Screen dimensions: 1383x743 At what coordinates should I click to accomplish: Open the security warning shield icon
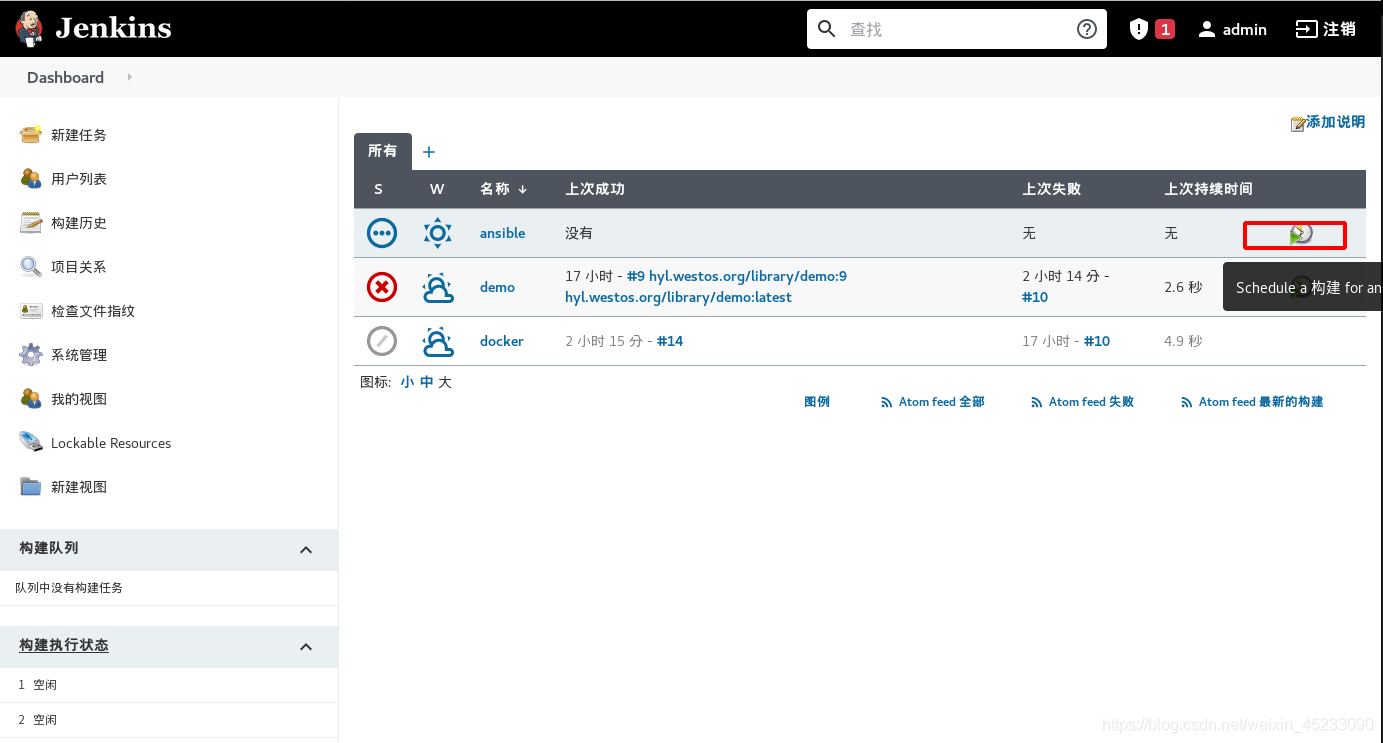pyautogui.click(x=1138, y=29)
